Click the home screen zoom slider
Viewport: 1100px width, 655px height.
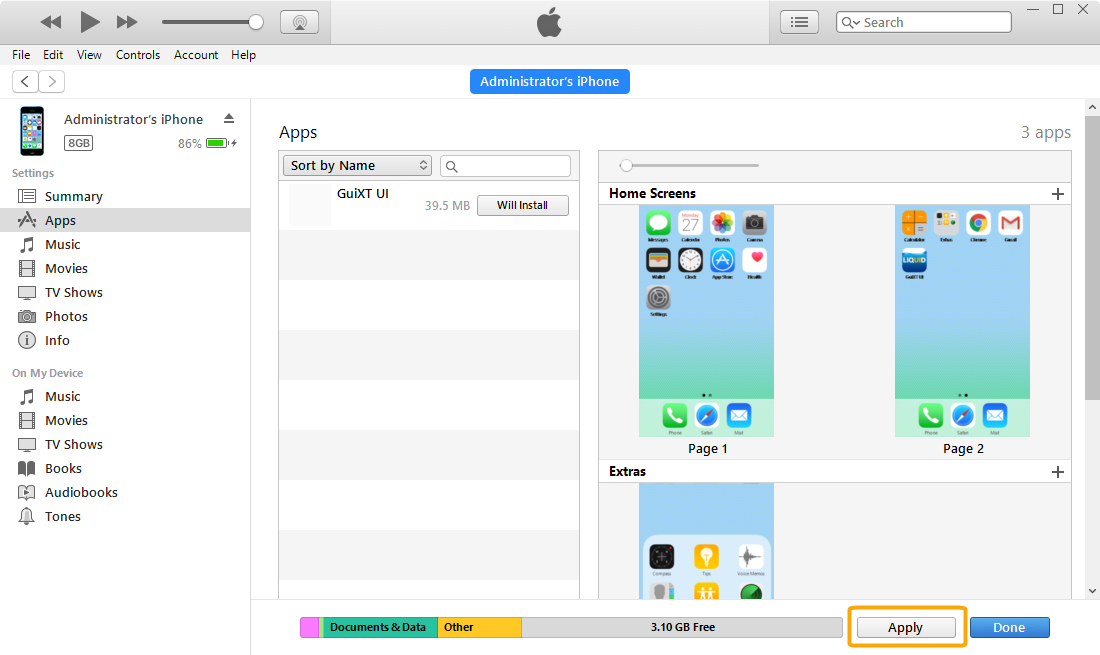click(626, 165)
